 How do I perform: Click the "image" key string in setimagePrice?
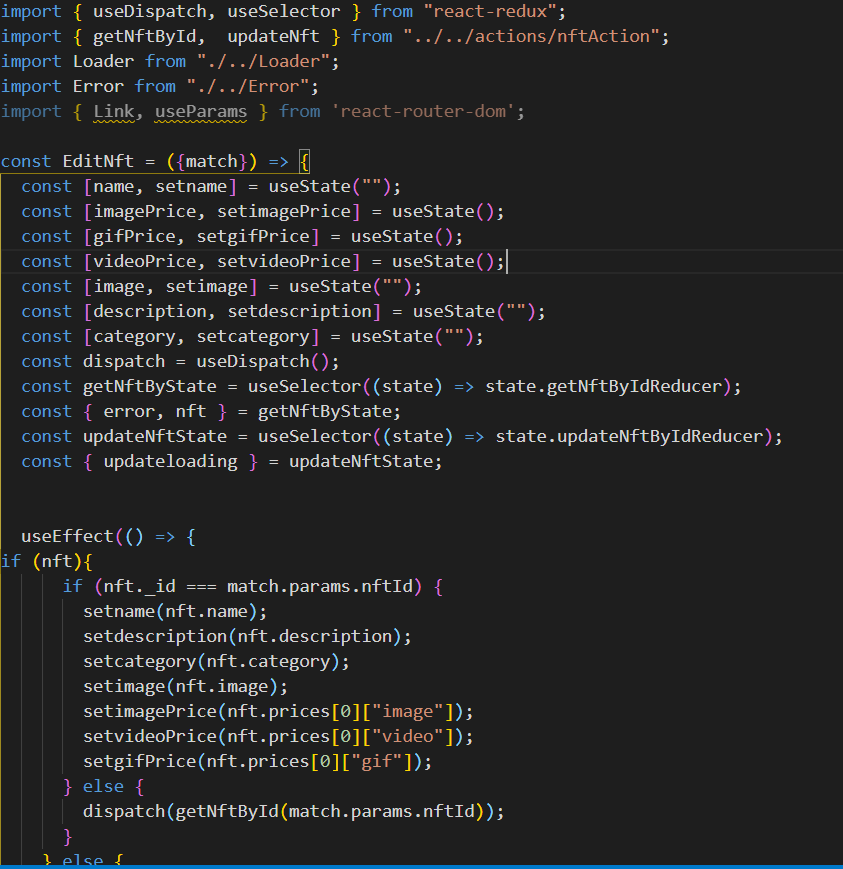(407, 712)
